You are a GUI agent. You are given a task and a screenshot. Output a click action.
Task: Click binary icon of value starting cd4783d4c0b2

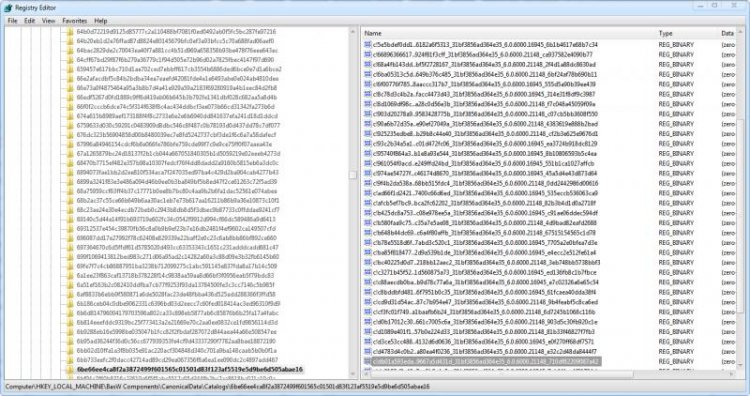(367, 352)
